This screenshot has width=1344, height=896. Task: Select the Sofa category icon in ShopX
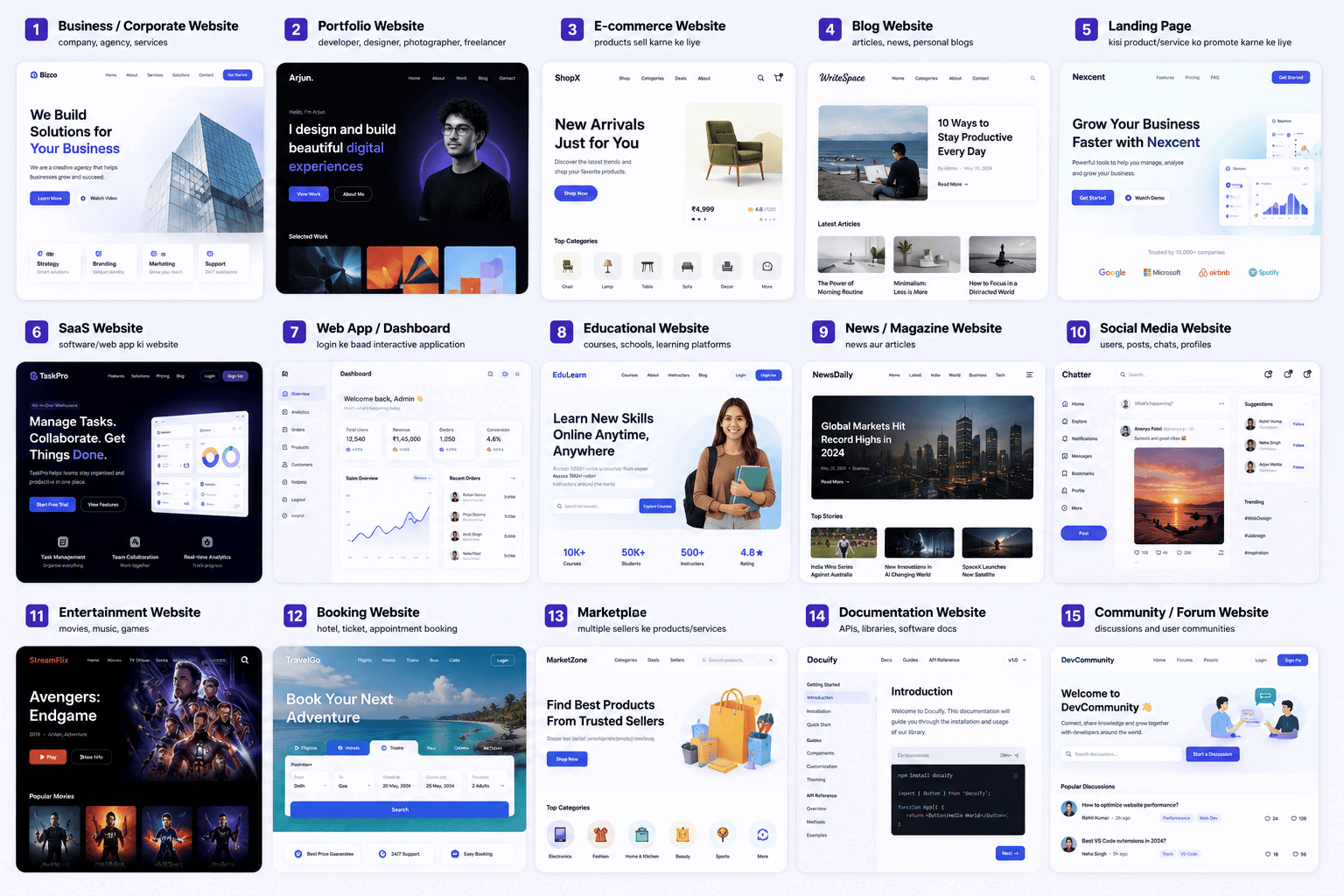[x=687, y=266]
